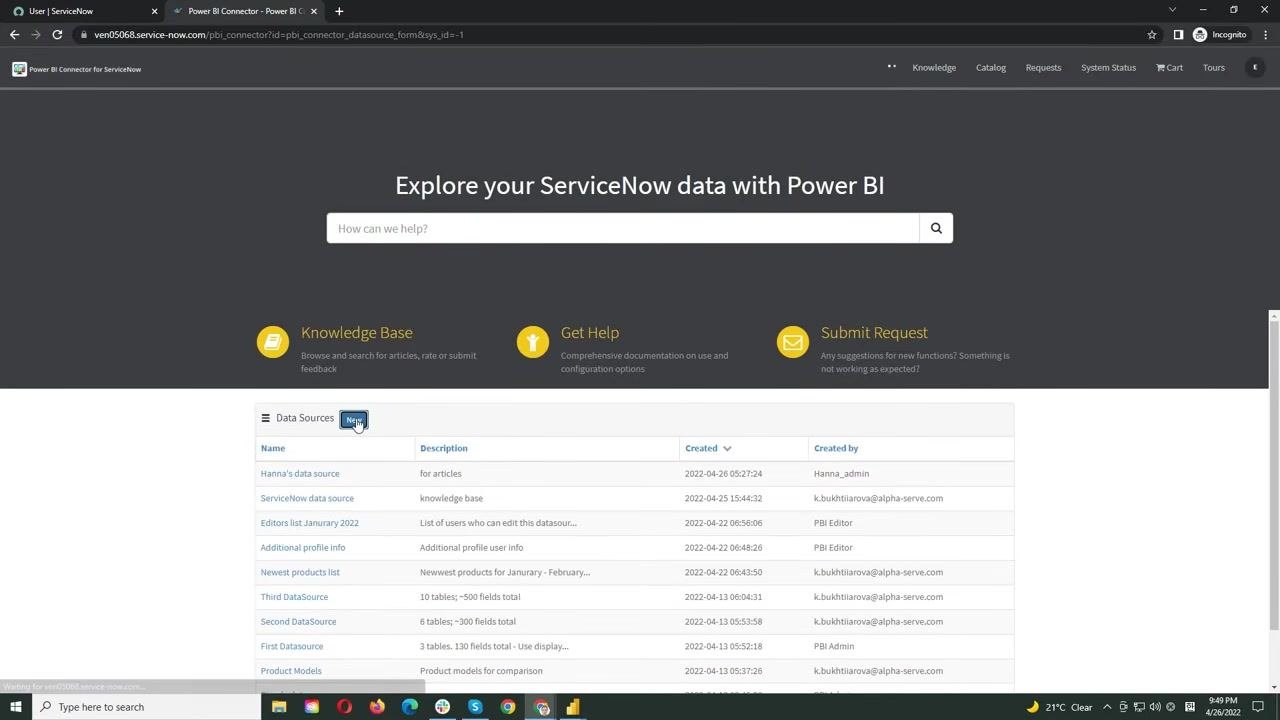The width and height of the screenshot is (1280, 720).
Task: Click the timestamp '2022-04-25 15:44:32'
Action: pyautogui.click(x=723, y=498)
